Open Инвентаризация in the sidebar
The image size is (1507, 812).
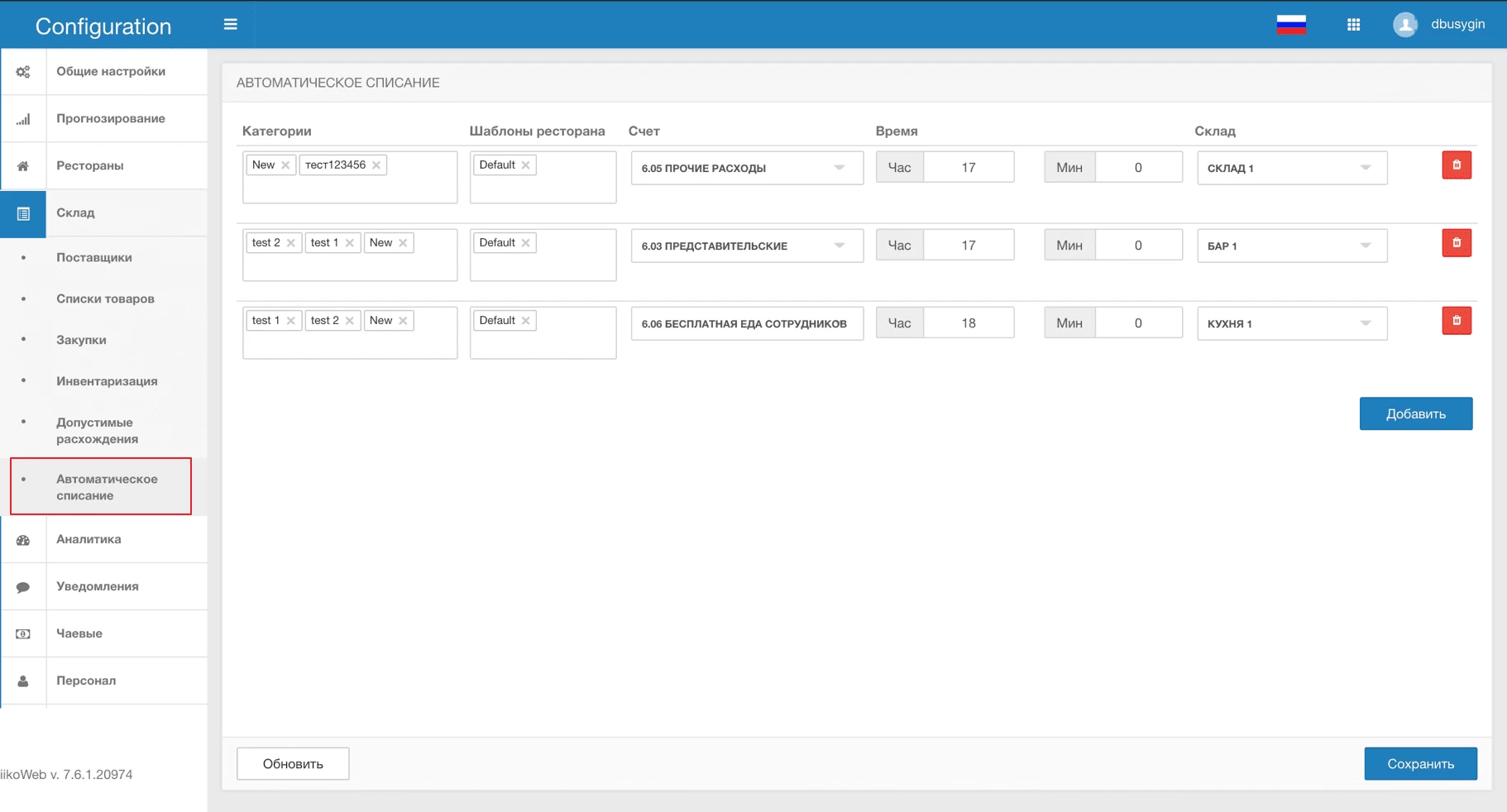pos(107,381)
